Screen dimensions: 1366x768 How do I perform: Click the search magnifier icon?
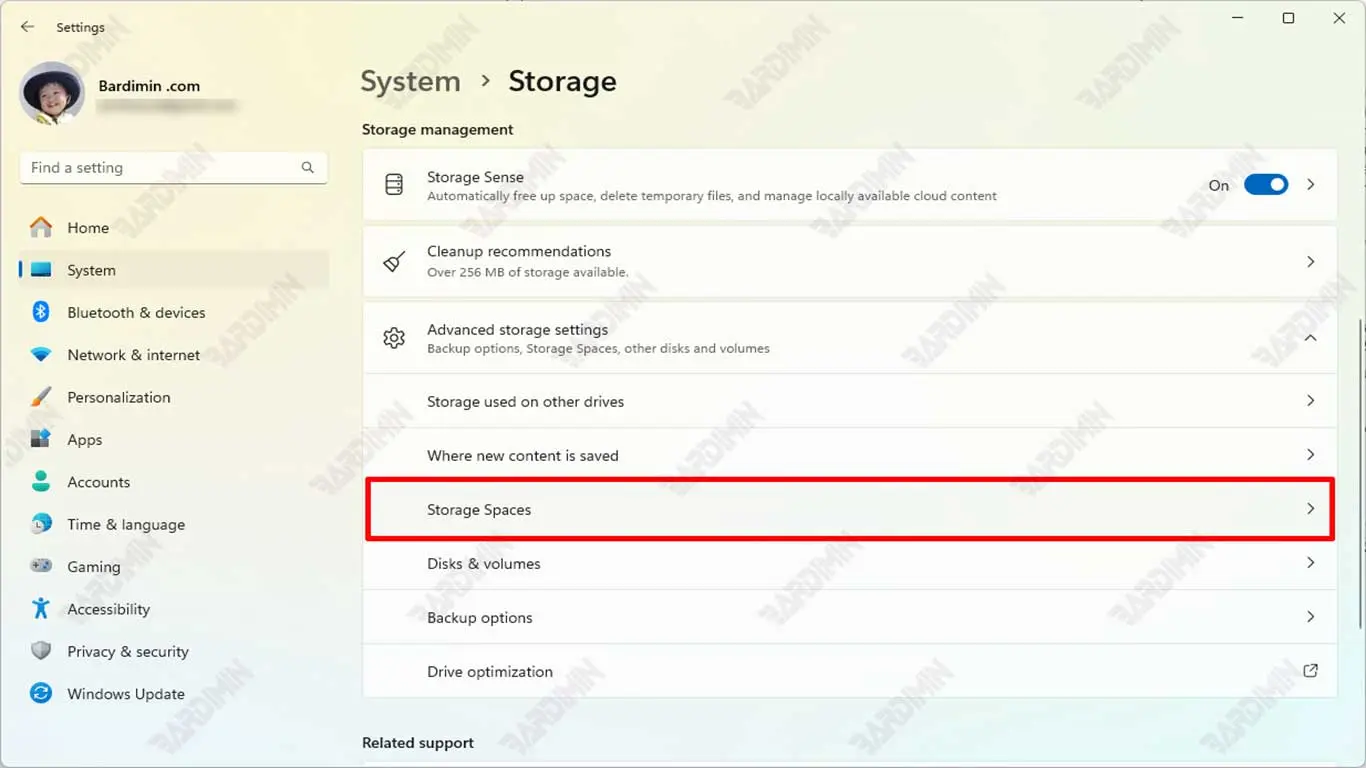click(x=308, y=168)
